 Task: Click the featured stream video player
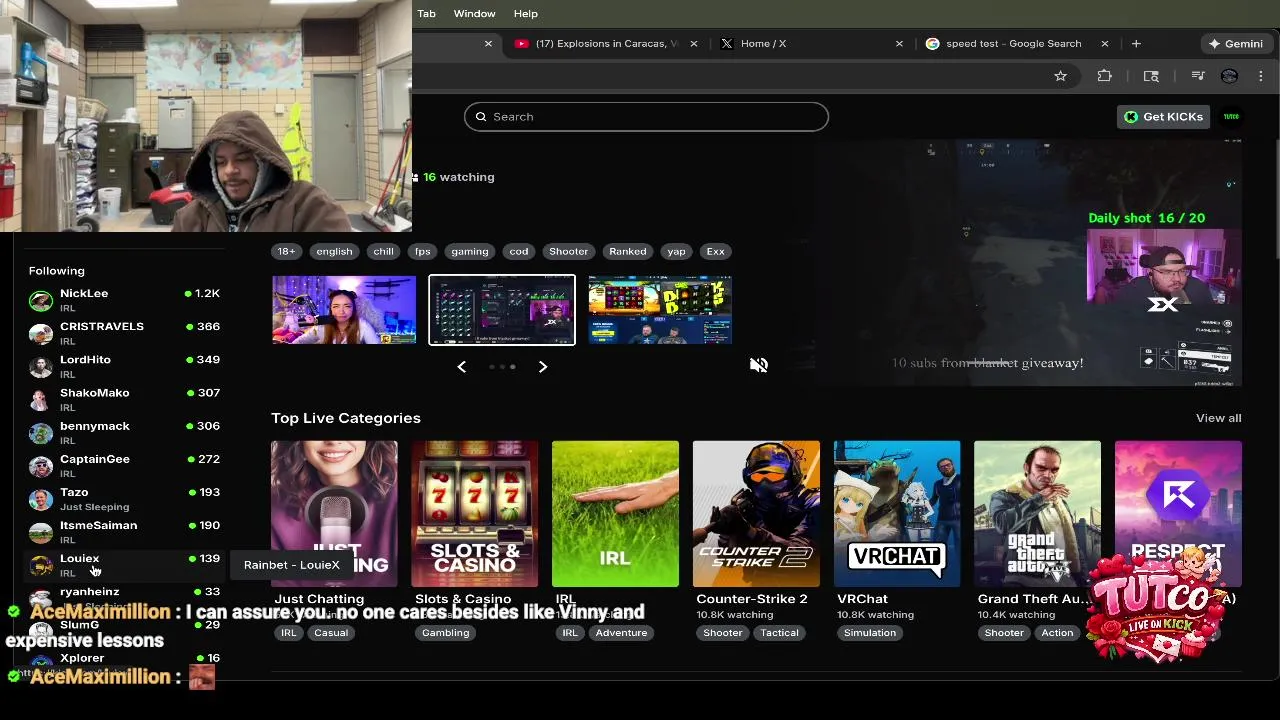point(1027,263)
